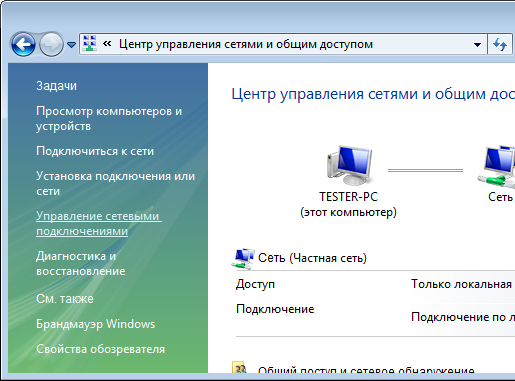Click the network icon in the address bar
This screenshot has height=381, width=515.
tap(89, 44)
